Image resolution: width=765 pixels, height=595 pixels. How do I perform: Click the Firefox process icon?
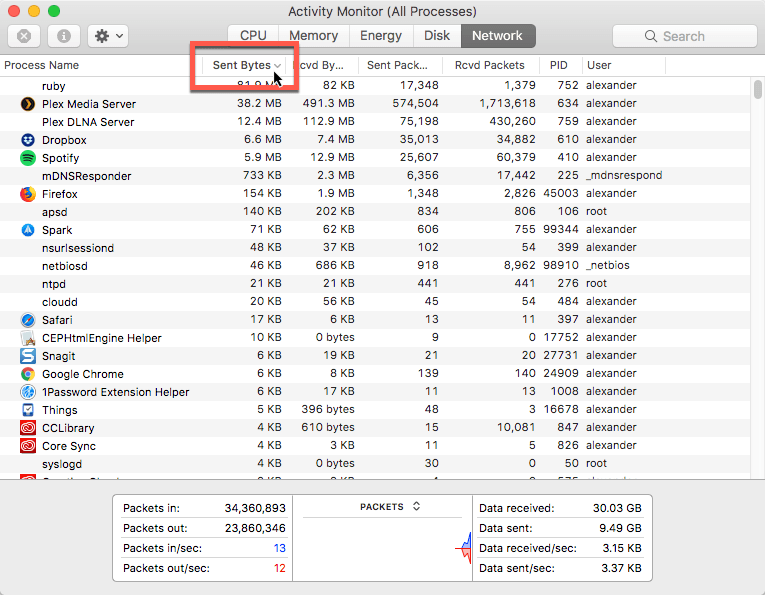(x=27, y=194)
